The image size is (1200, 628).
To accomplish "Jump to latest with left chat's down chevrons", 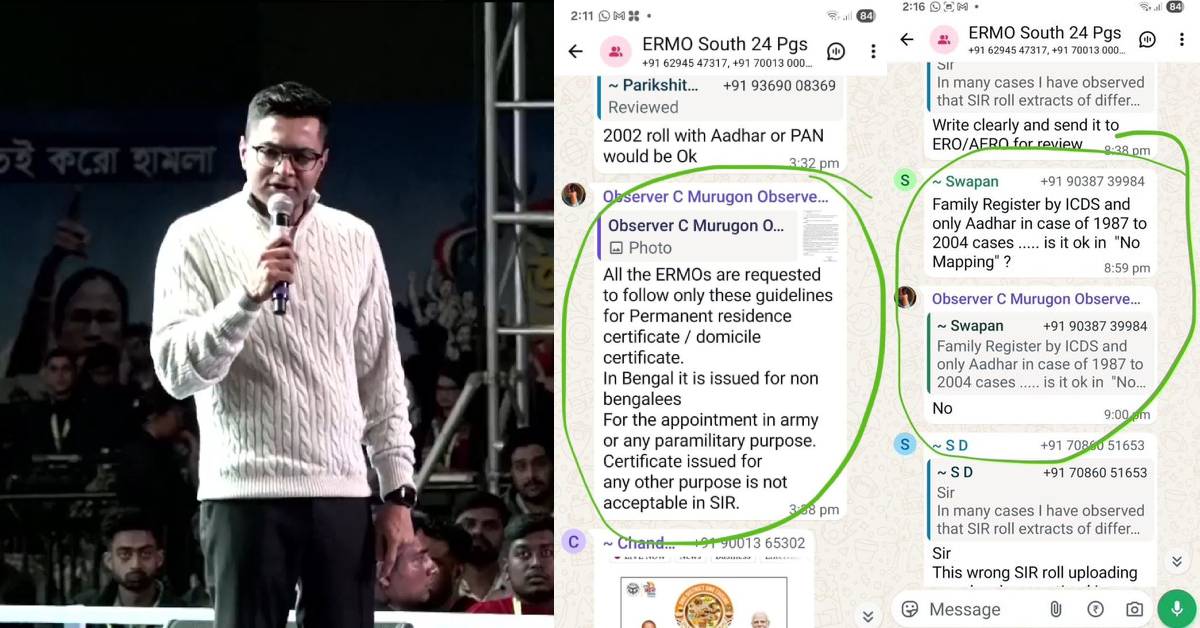I will click(x=868, y=616).
